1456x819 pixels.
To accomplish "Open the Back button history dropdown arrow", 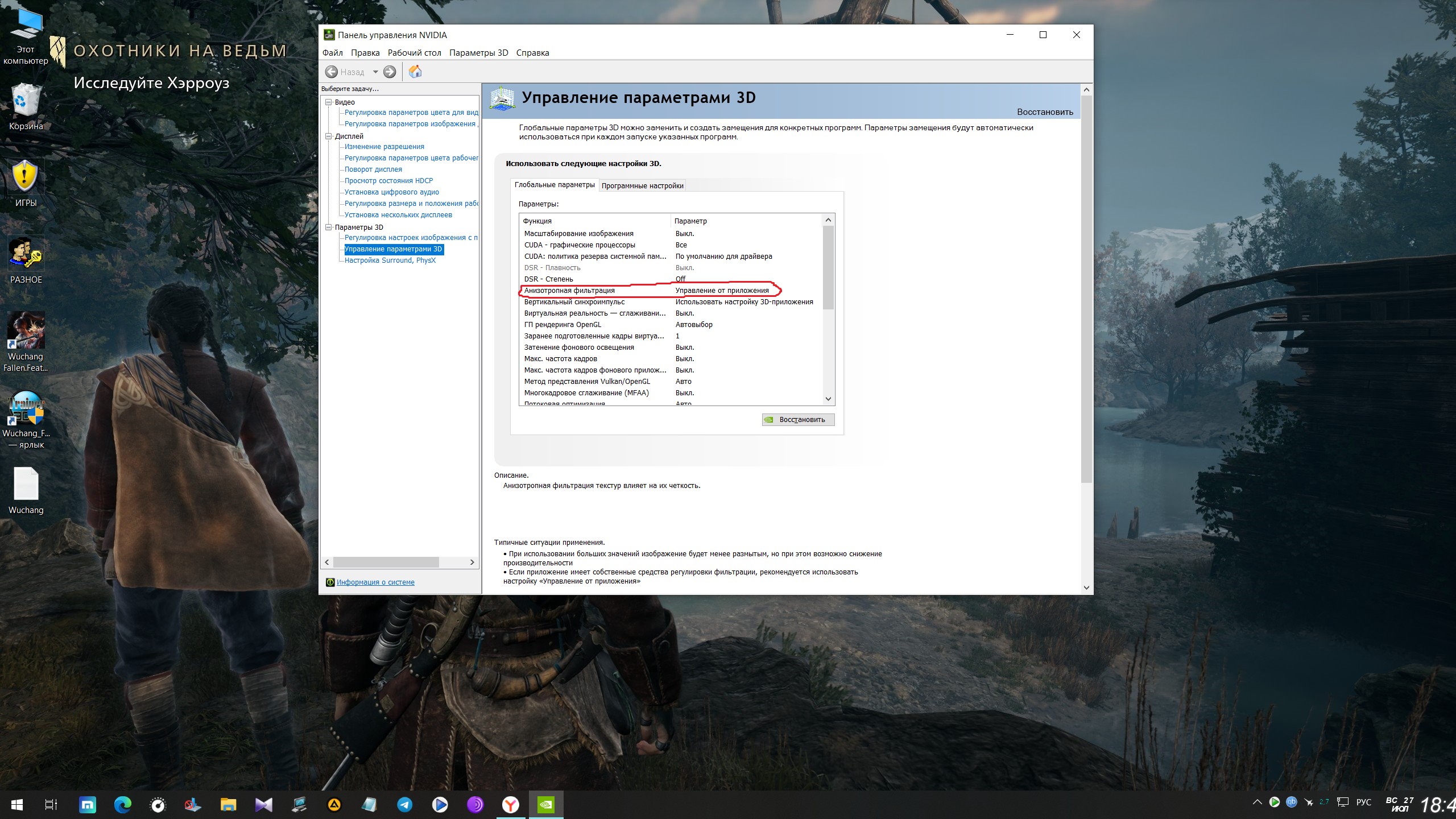I will coord(375,72).
